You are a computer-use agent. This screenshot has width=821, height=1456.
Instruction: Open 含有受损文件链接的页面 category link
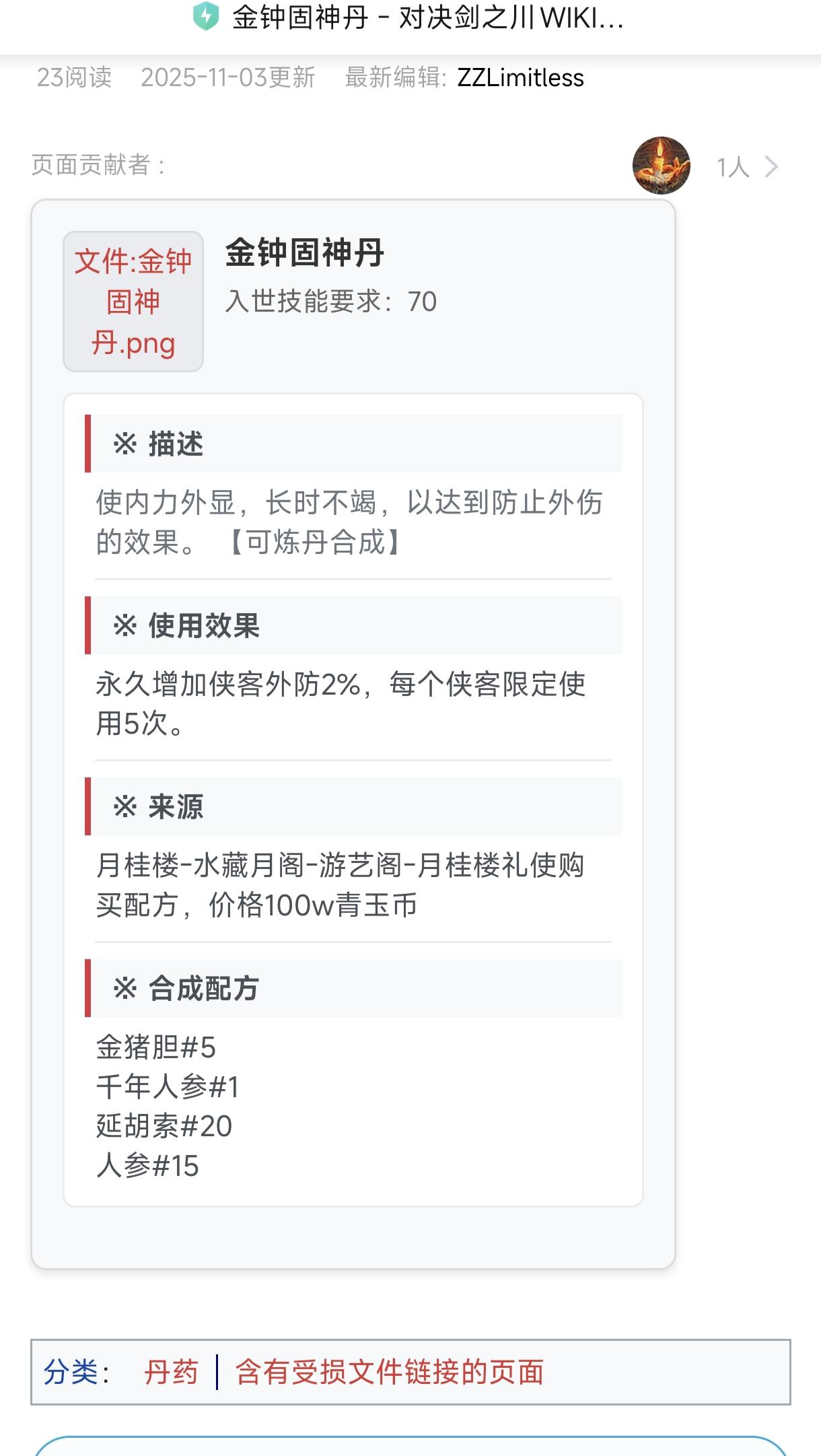(389, 1372)
